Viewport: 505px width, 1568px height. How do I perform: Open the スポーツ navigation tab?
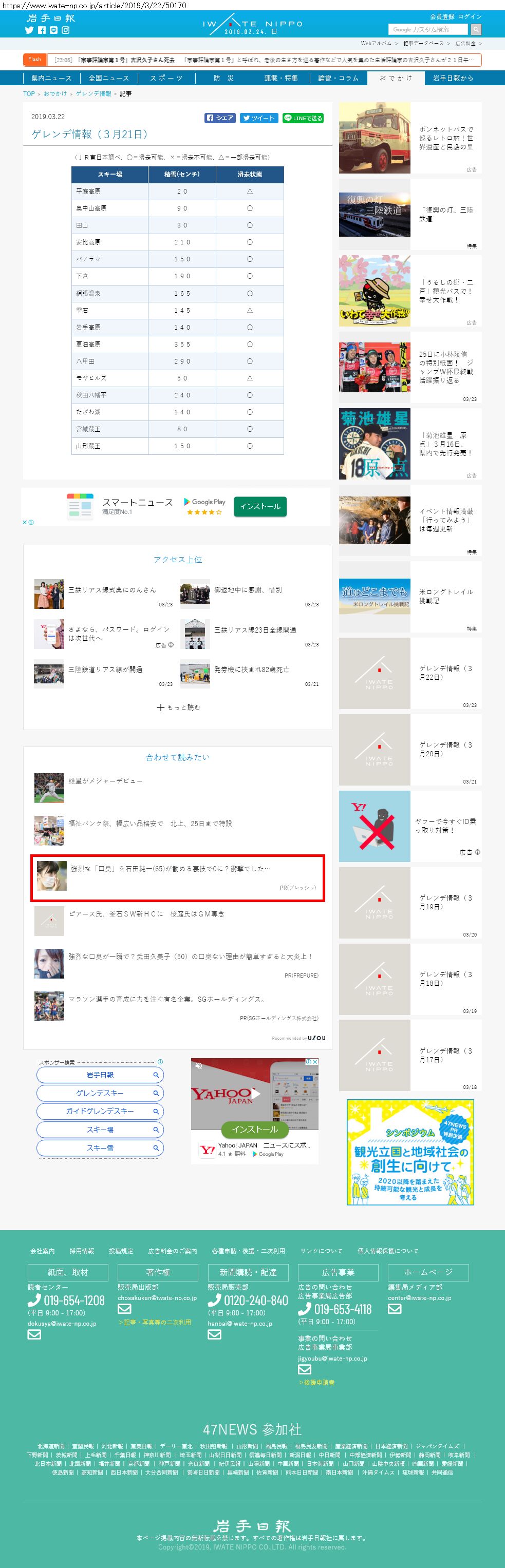(166, 78)
